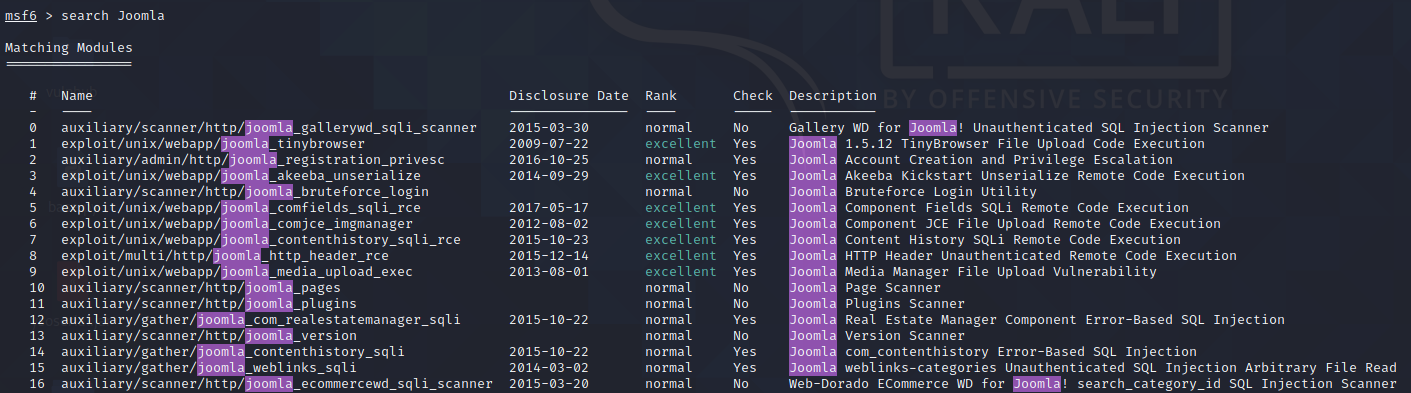The image size is (1411, 393).
Task: Click the Name column header
Action: click(77, 96)
